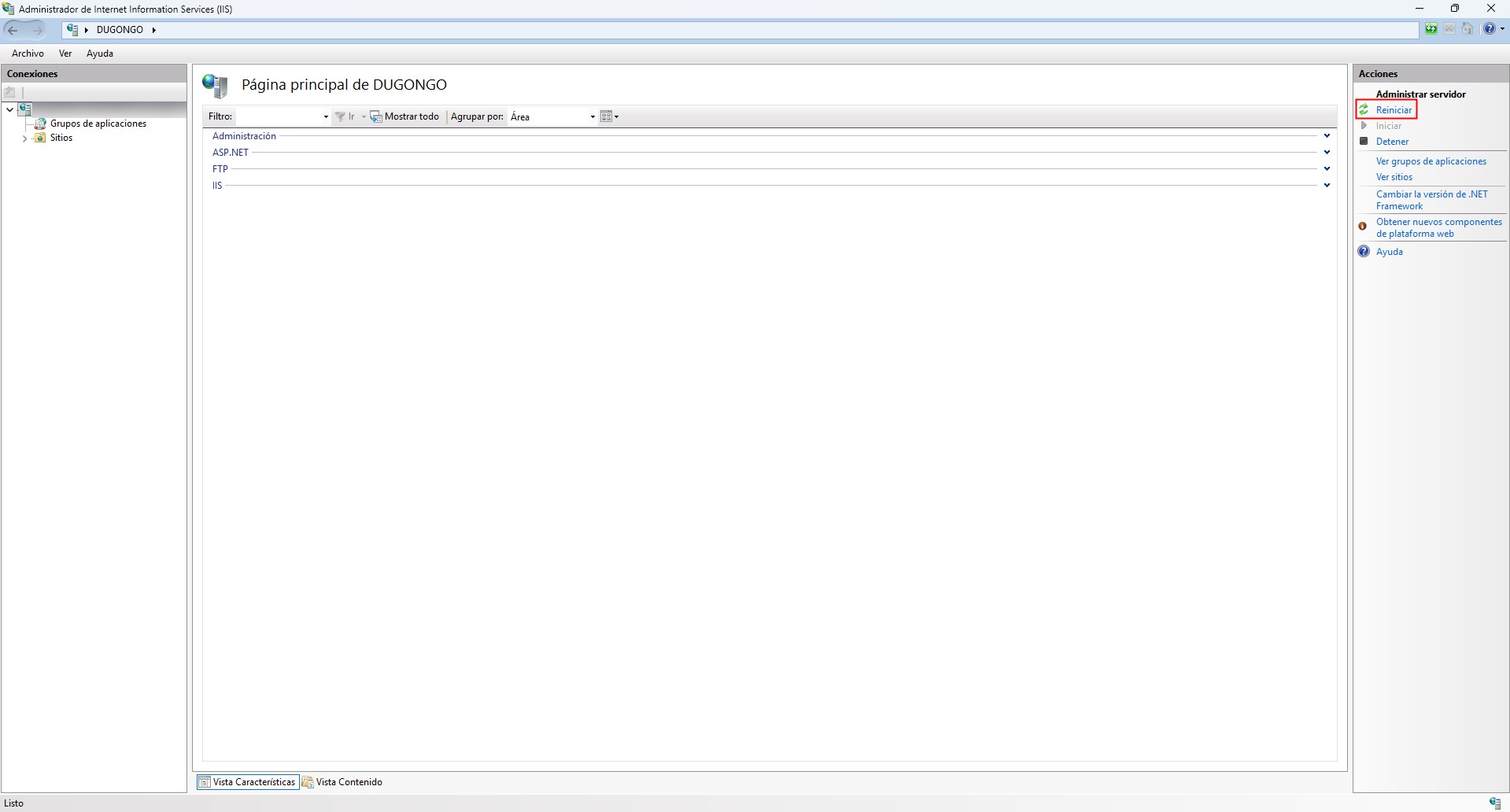Screen dimensions: 1510x812
Task: Open the Agrupar por Área dropdown
Action: [593, 116]
